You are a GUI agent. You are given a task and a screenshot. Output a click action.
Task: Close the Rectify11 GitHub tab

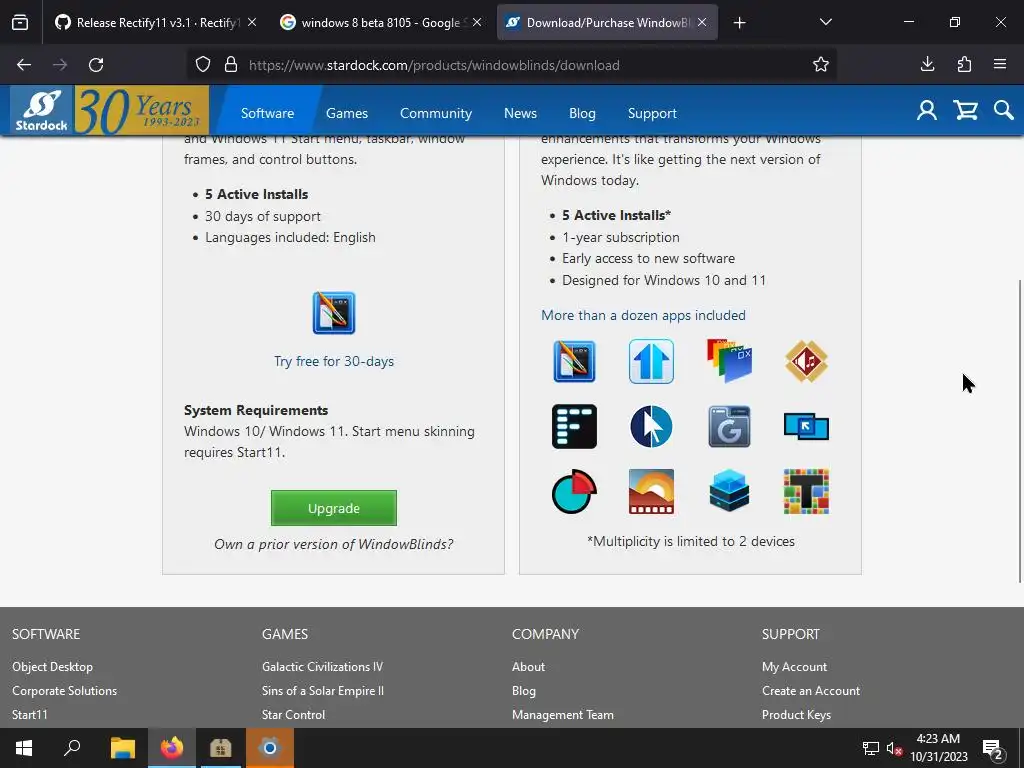[251, 22]
